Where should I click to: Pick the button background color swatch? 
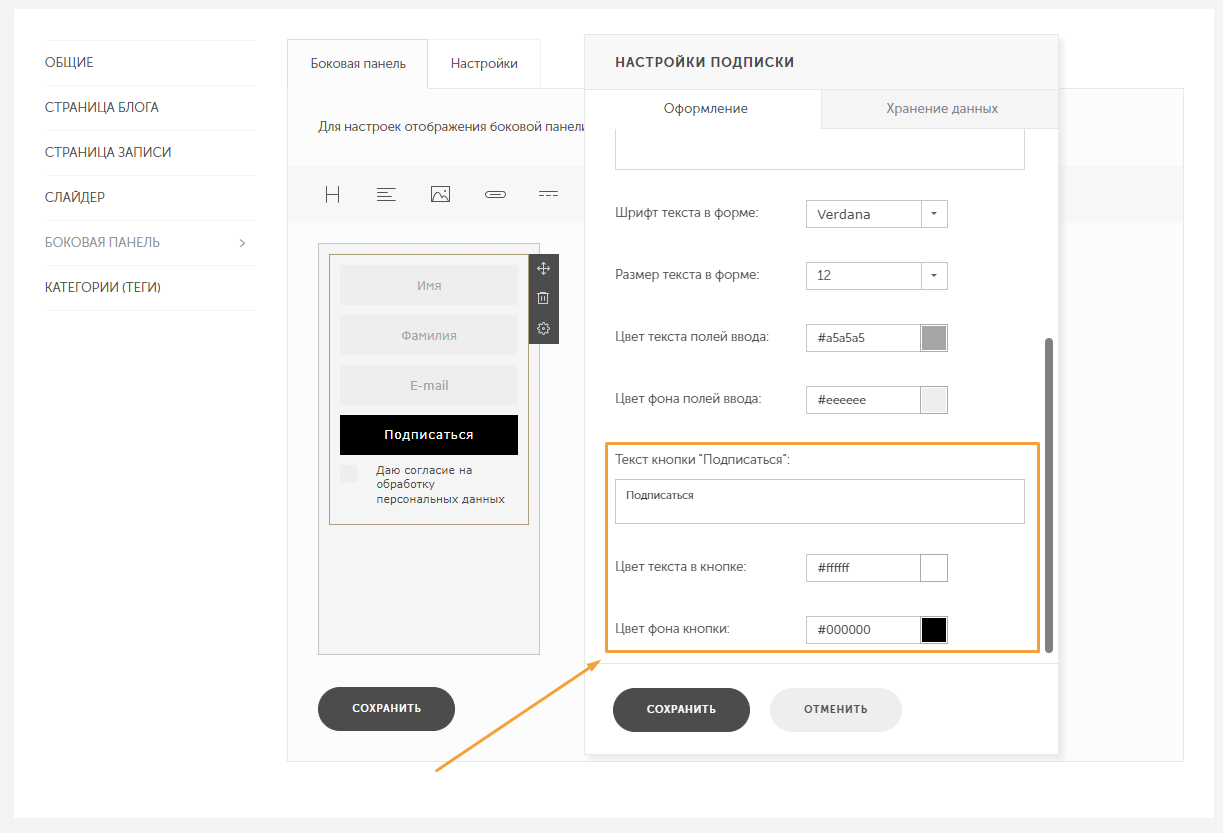point(933,629)
